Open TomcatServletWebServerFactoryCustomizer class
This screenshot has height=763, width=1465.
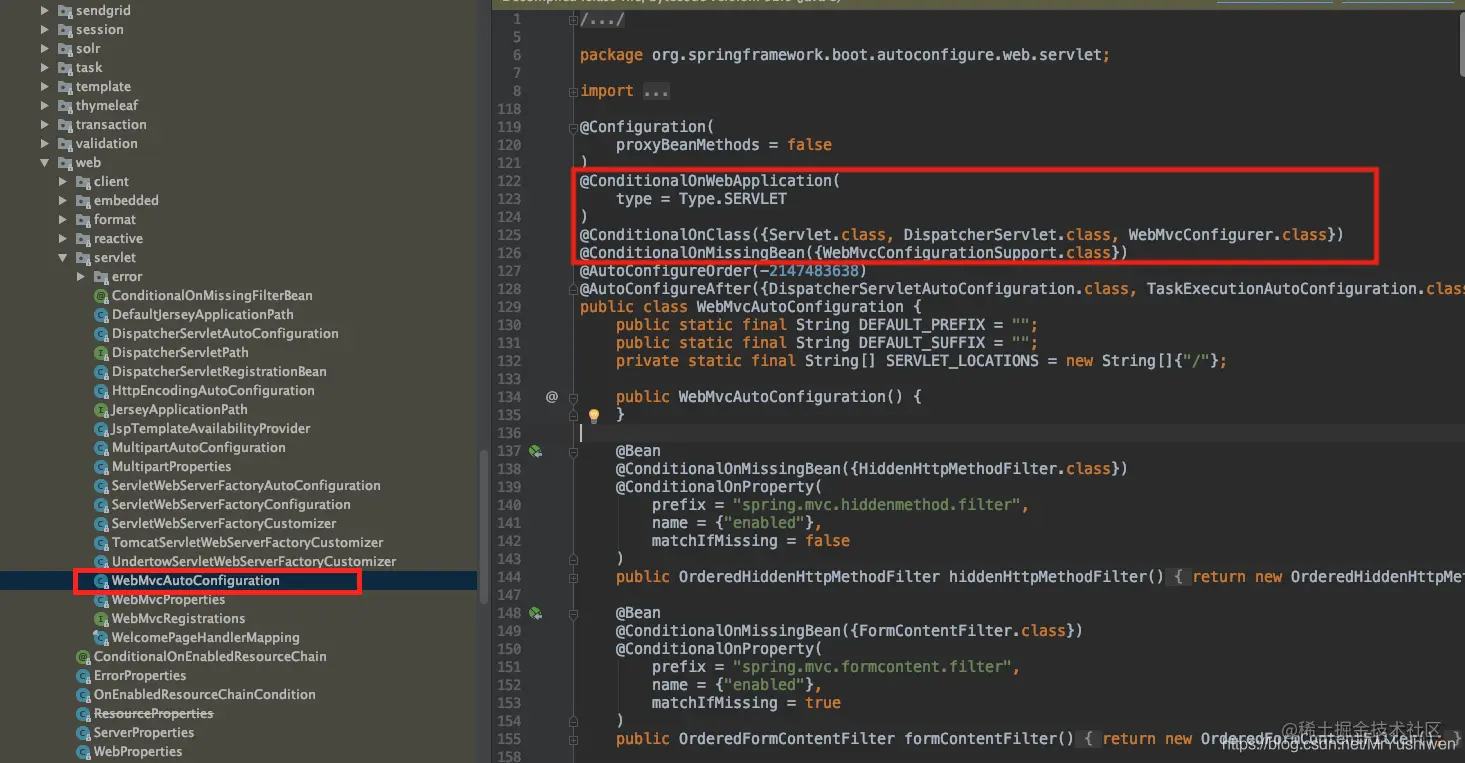(x=247, y=543)
